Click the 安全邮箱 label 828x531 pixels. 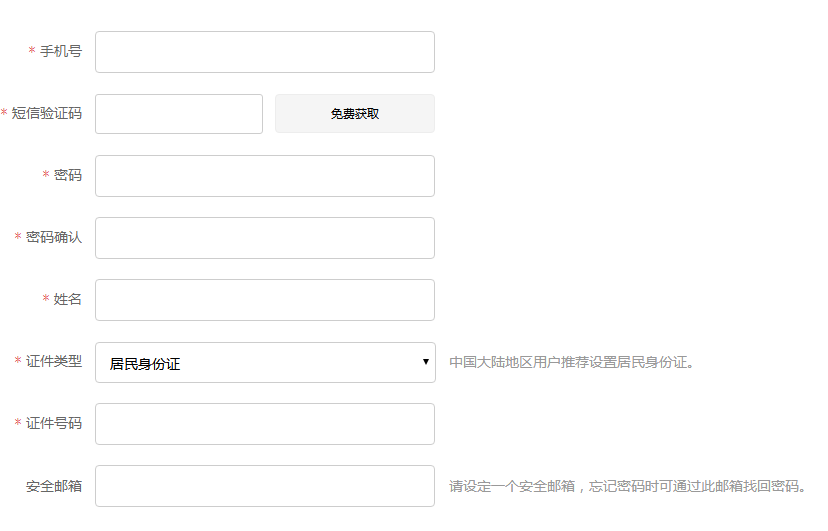click(x=54, y=486)
